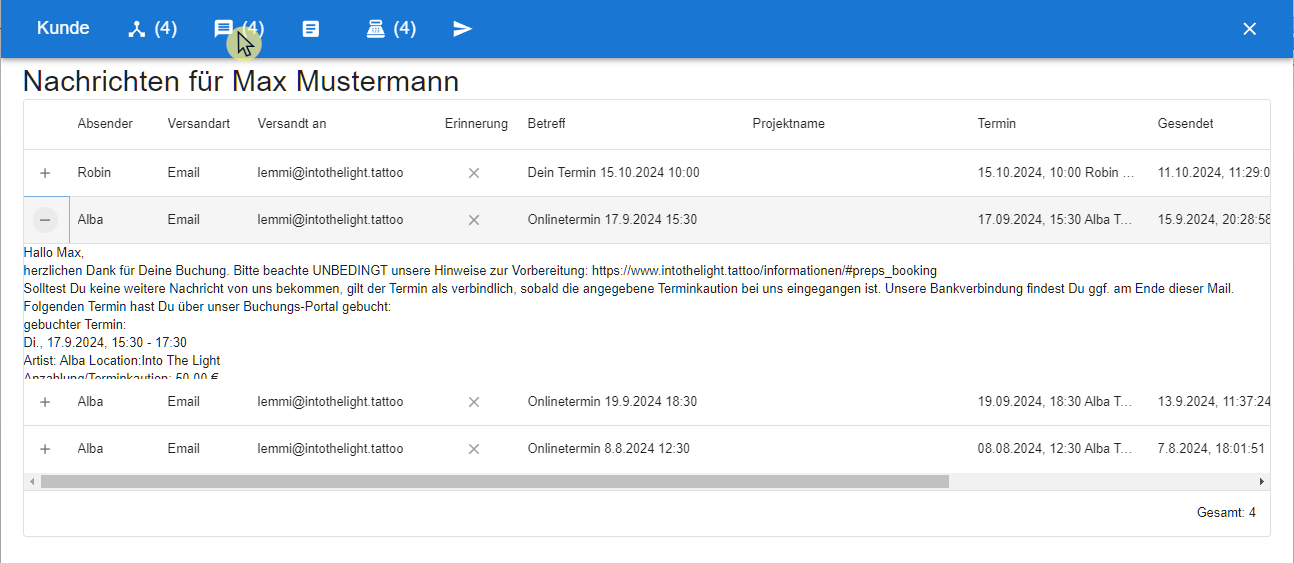Image resolution: width=1294 pixels, height=563 pixels.
Task: Sort by Versandart column header
Action: tap(199, 124)
